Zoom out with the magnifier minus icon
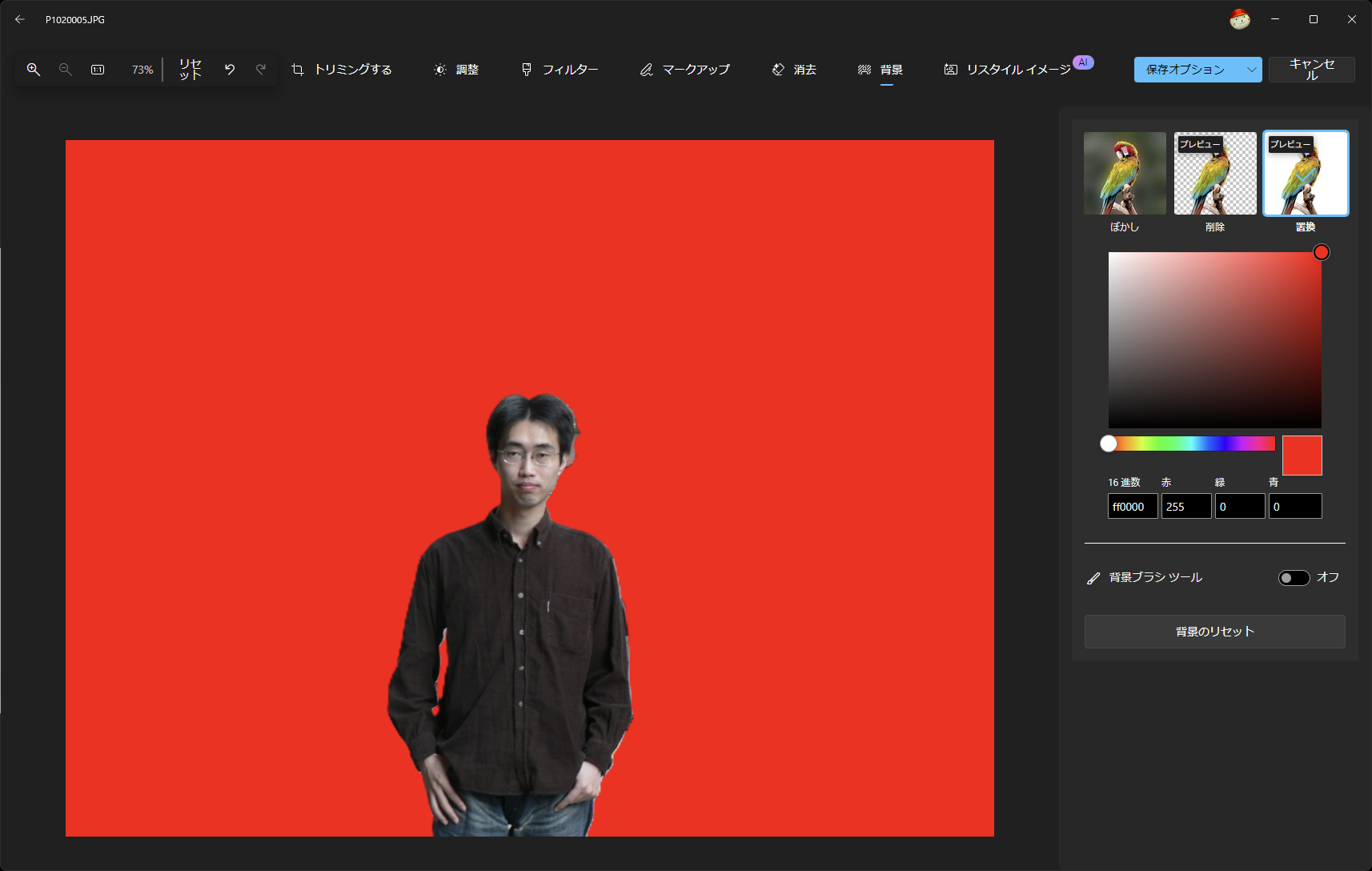Viewport: 1372px width, 871px height. (x=66, y=70)
